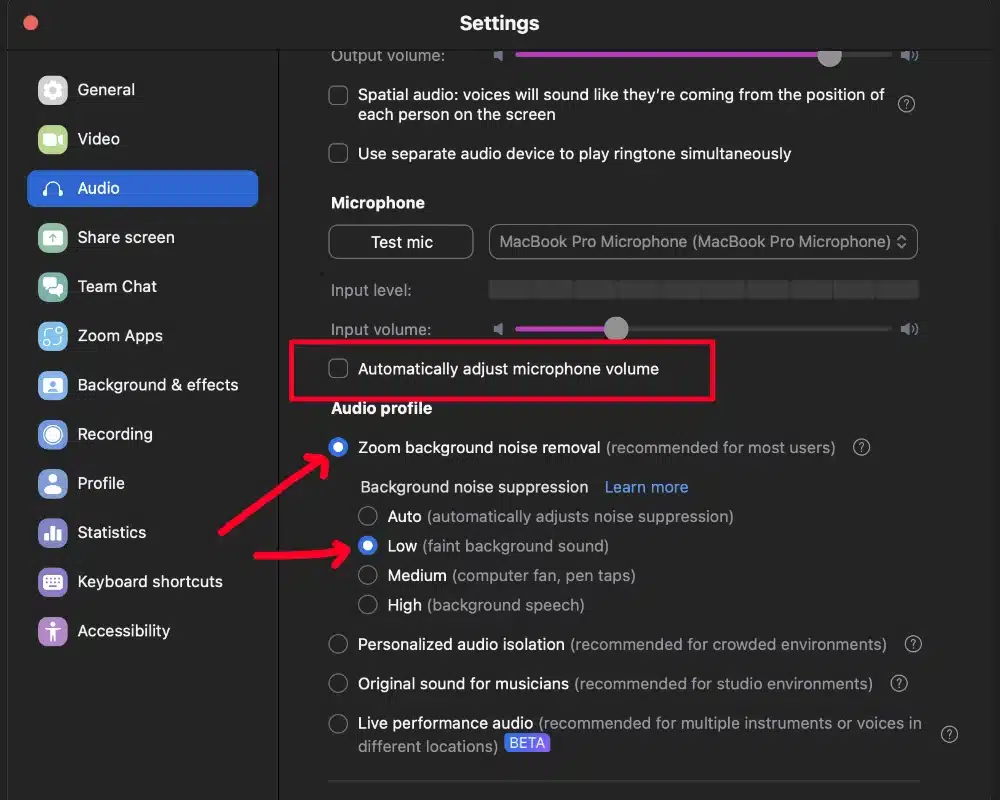Select Zoom background noise removal radio
Image resolution: width=1000 pixels, height=800 pixels.
338,447
